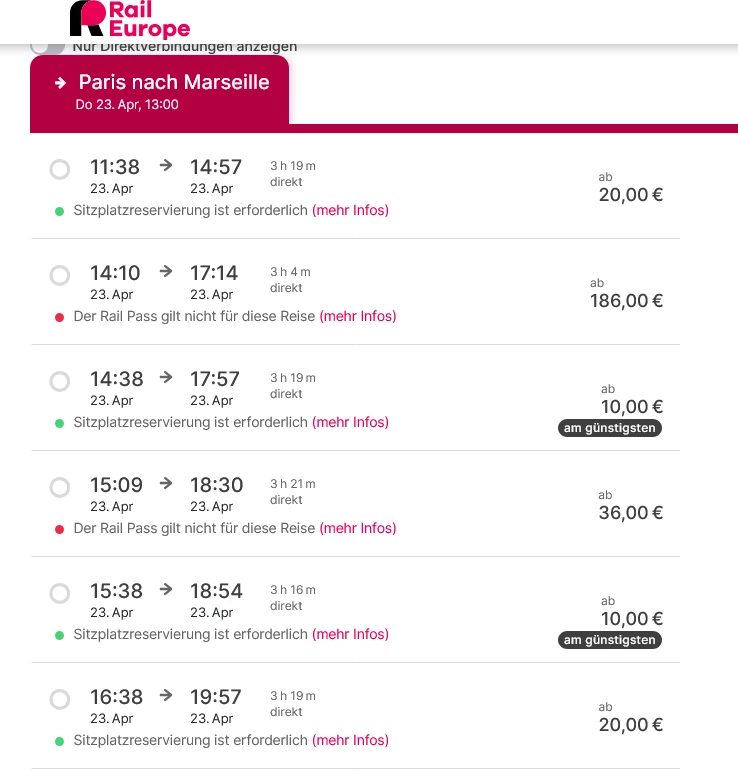Select the 11:38 departure radio button
Image resolution: width=738 pixels, height=771 pixels.
(x=60, y=169)
